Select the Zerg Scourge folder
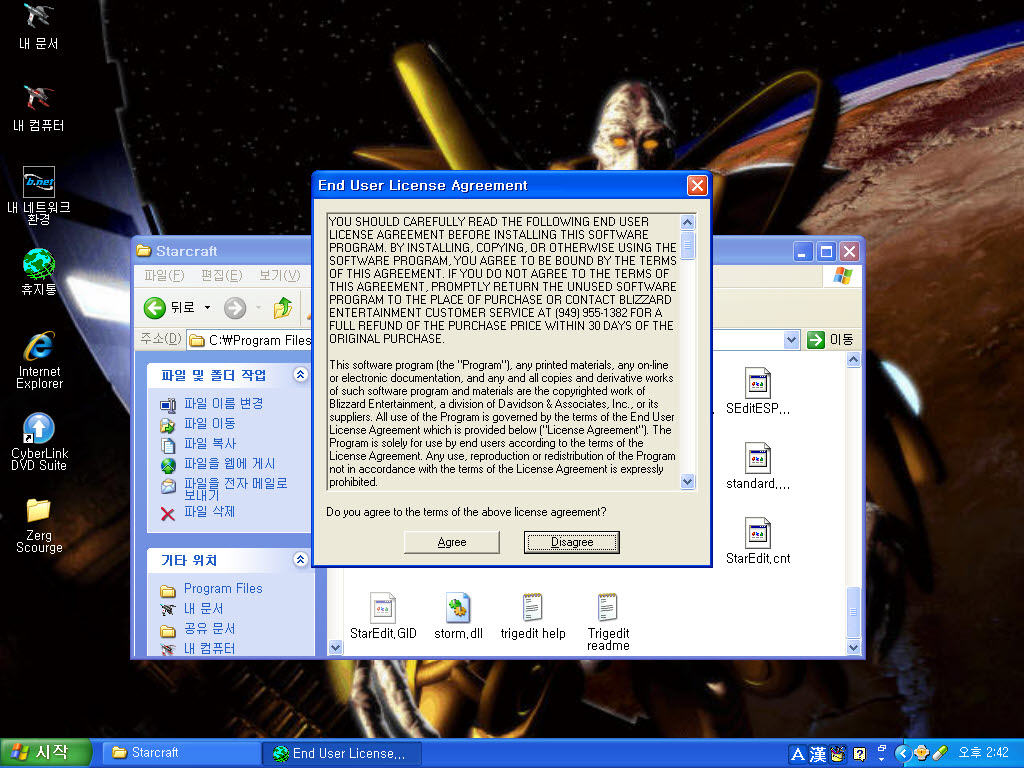1024x768 pixels. point(39,524)
